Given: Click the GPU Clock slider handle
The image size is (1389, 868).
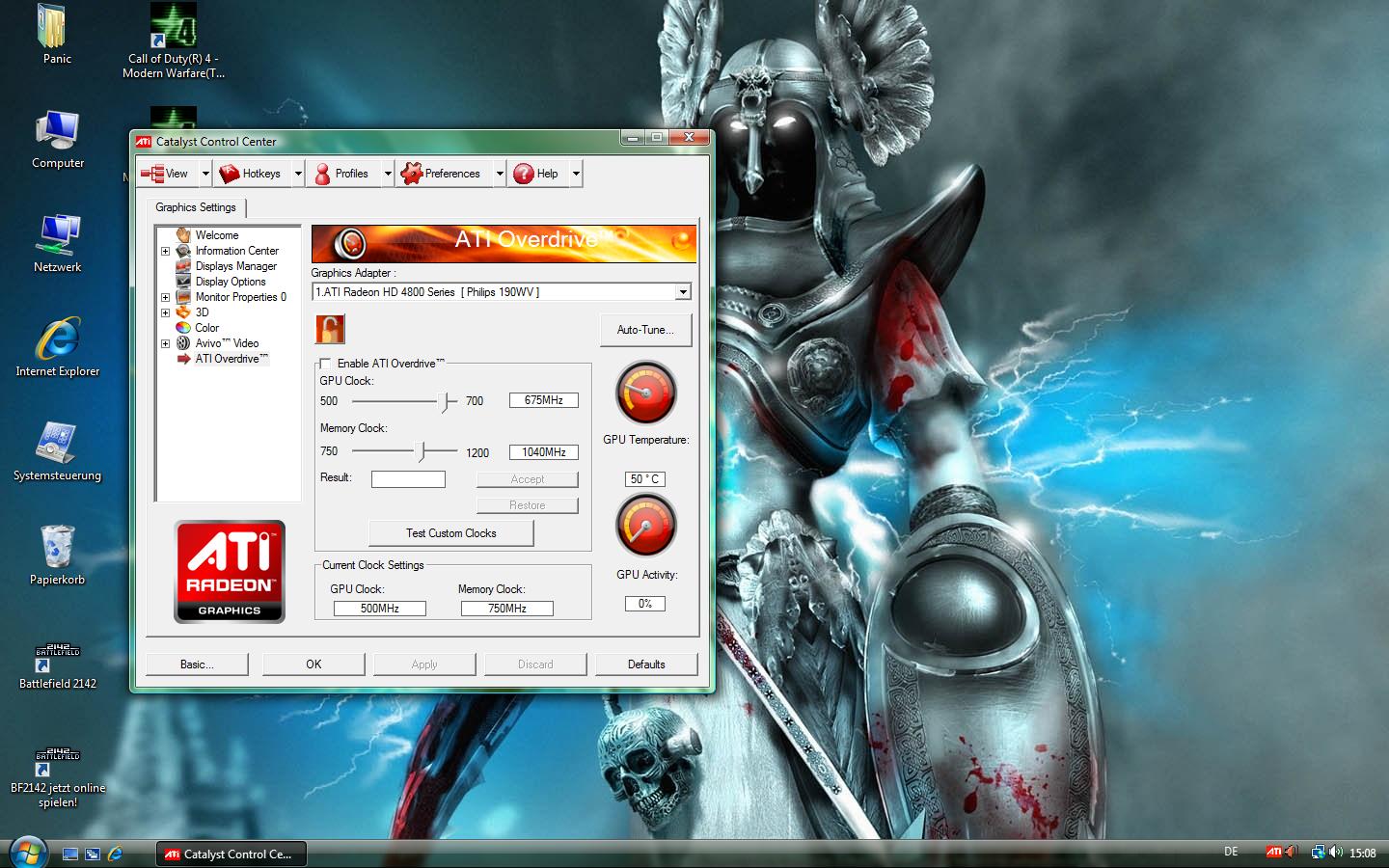Looking at the screenshot, I should tap(445, 401).
